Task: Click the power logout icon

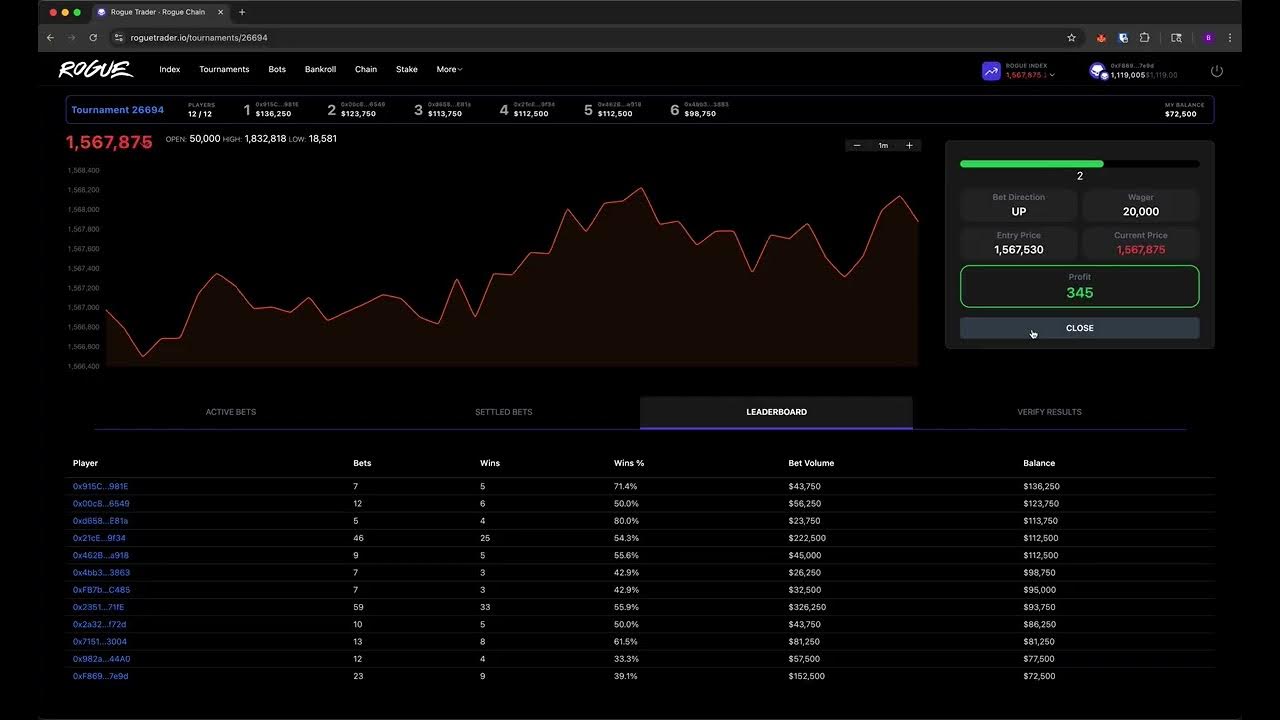Action: pyautogui.click(x=1217, y=71)
